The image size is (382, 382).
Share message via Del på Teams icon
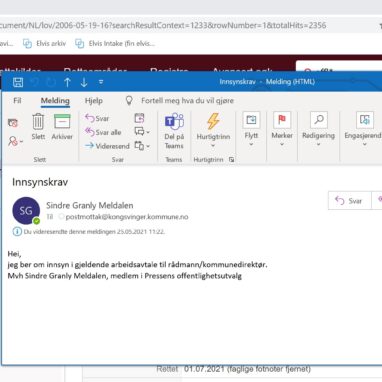tap(174, 131)
